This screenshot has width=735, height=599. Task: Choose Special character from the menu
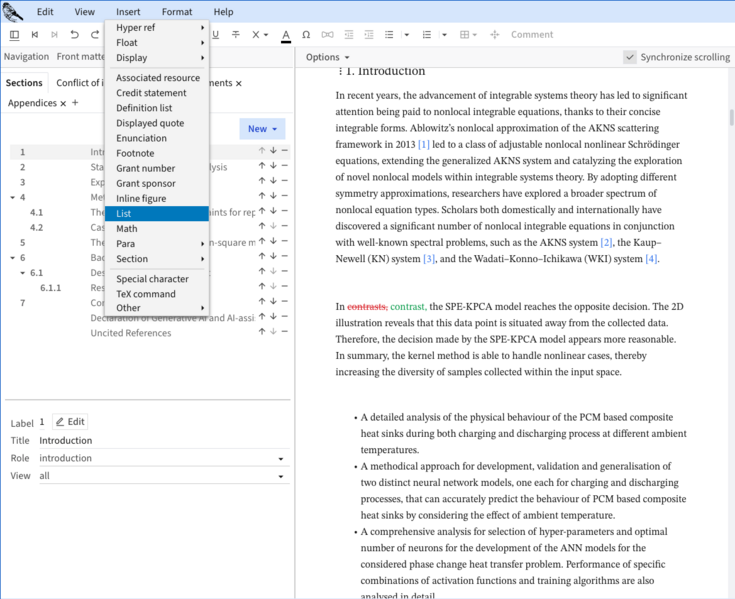[x=157, y=279]
